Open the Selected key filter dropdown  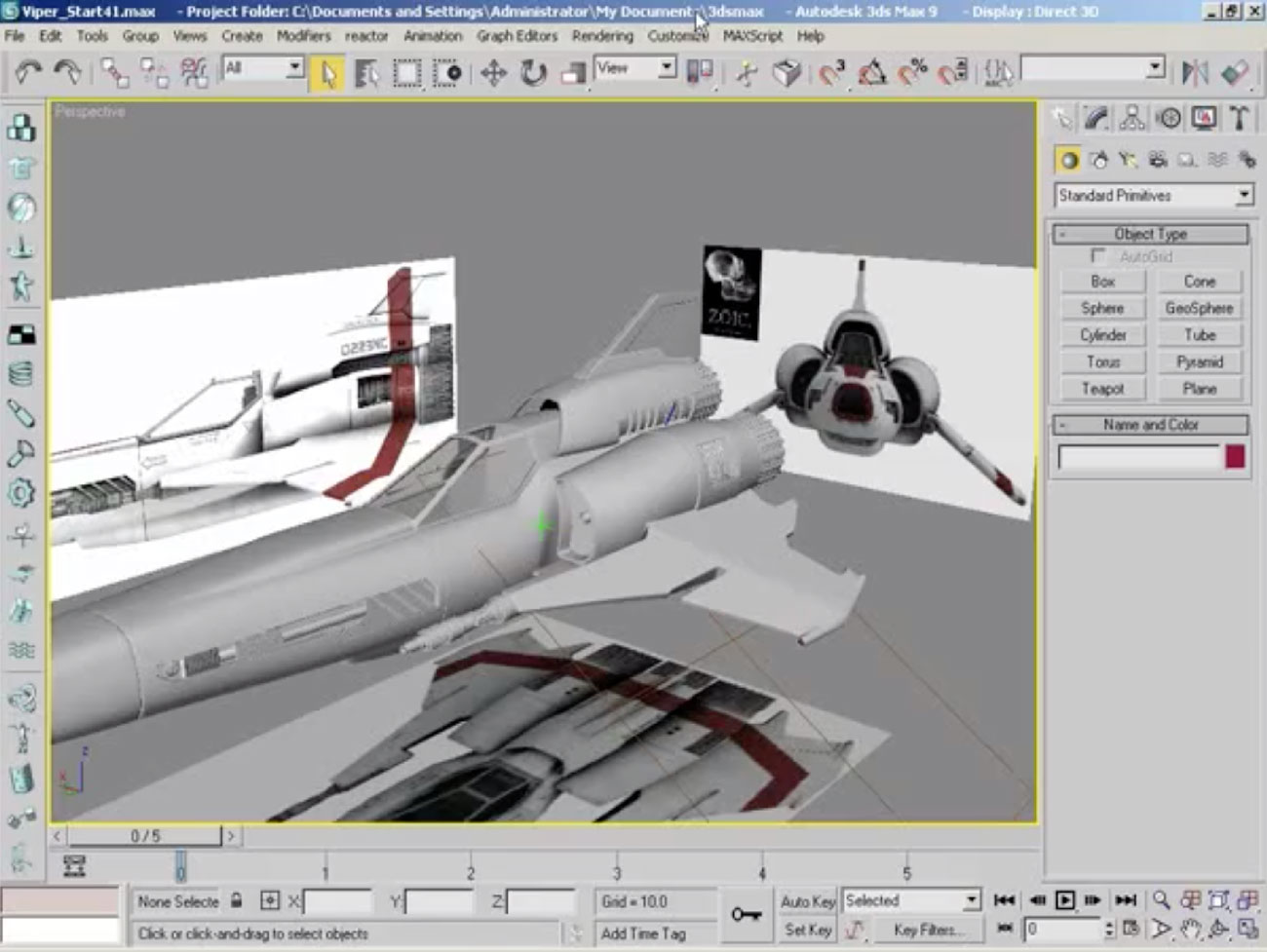[911, 900]
